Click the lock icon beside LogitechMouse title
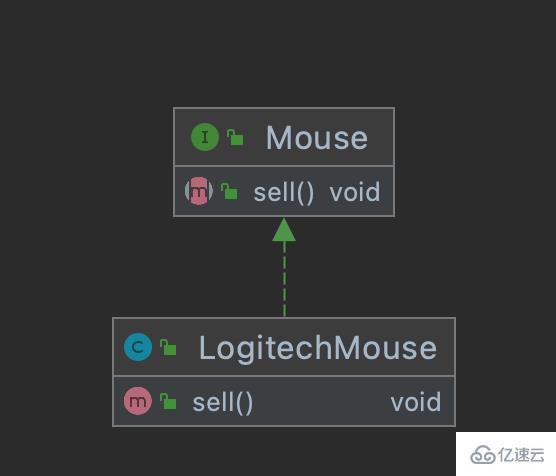This screenshot has height=476, width=556. (168, 347)
